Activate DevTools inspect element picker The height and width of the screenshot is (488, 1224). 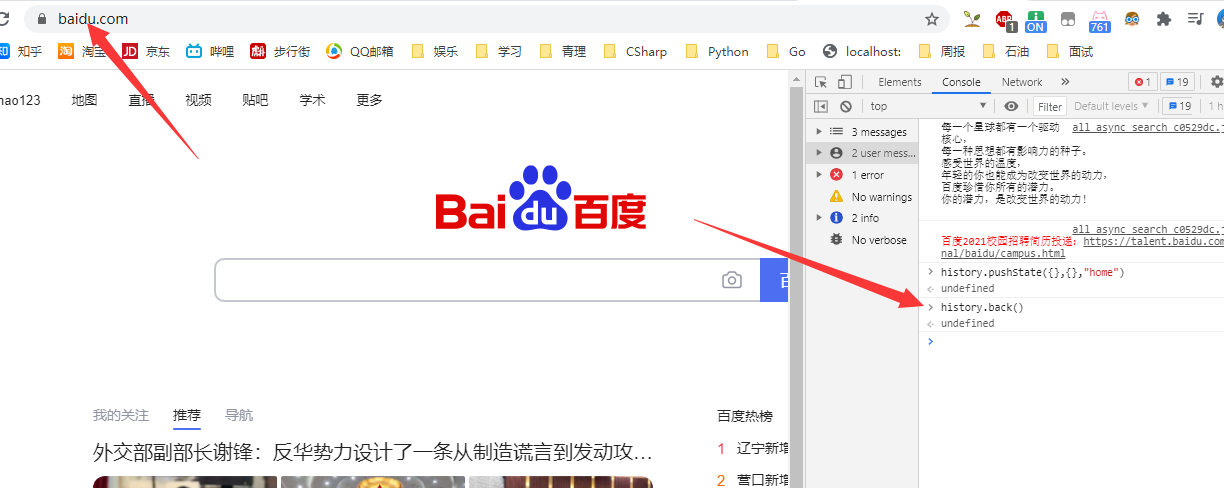click(821, 82)
